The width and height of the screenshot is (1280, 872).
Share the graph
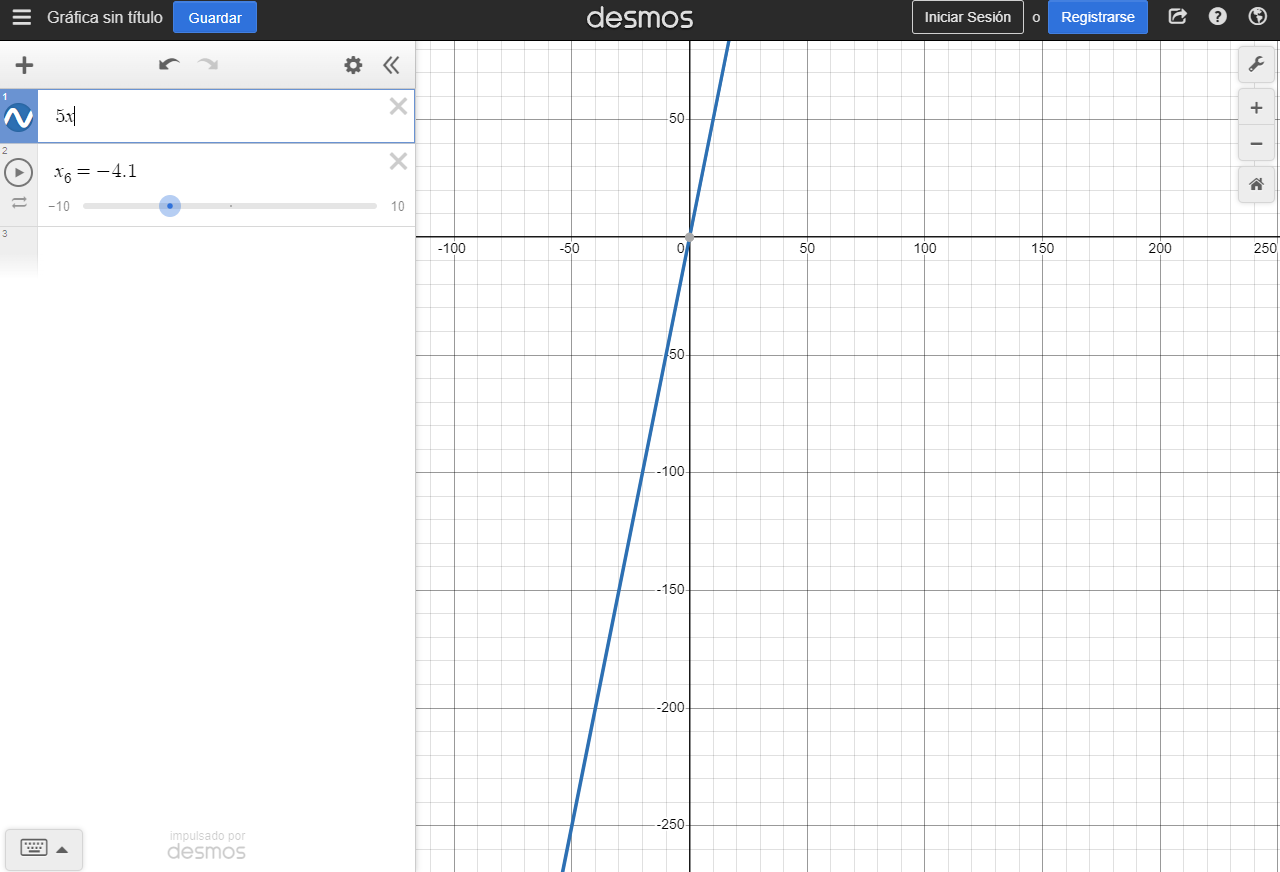[1178, 17]
